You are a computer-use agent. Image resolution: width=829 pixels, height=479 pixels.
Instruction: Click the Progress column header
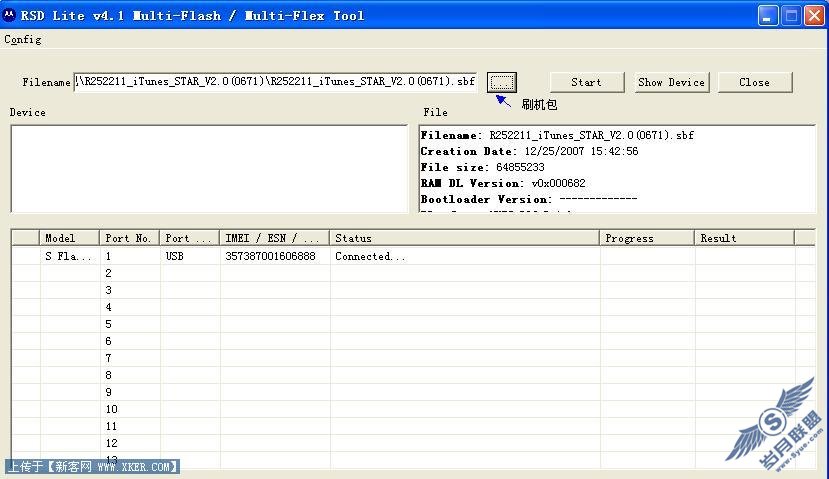tap(647, 238)
